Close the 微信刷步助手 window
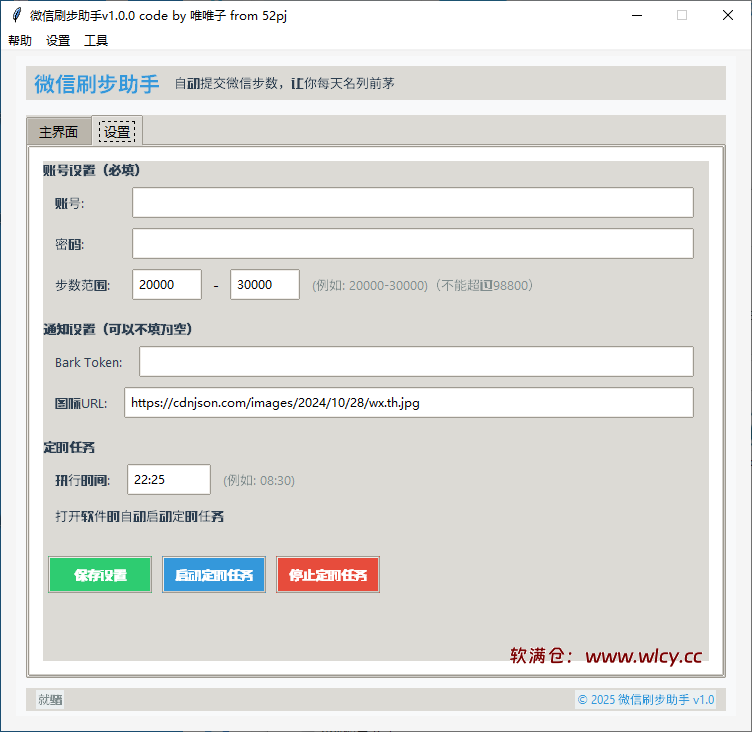The image size is (752, 732). click(728, 15)
